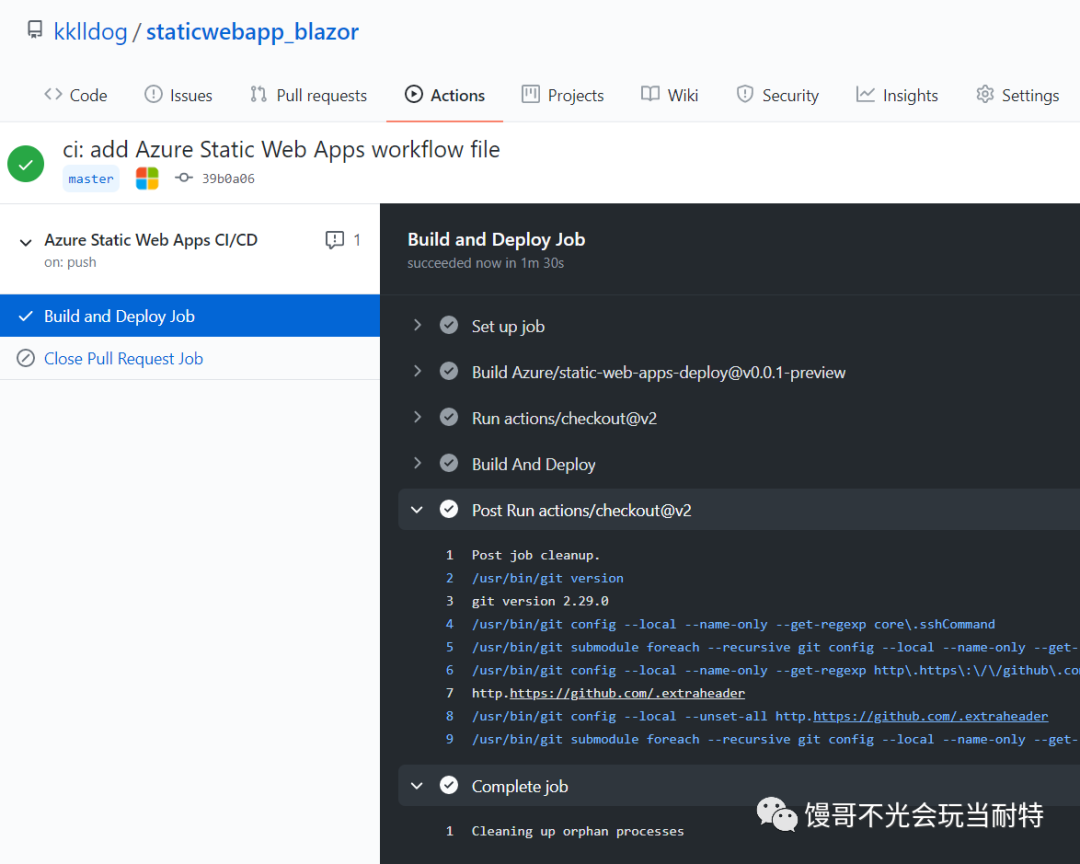The image size is (1080, 864).
Task: Select the Actions tab
Action: point(445,95)
